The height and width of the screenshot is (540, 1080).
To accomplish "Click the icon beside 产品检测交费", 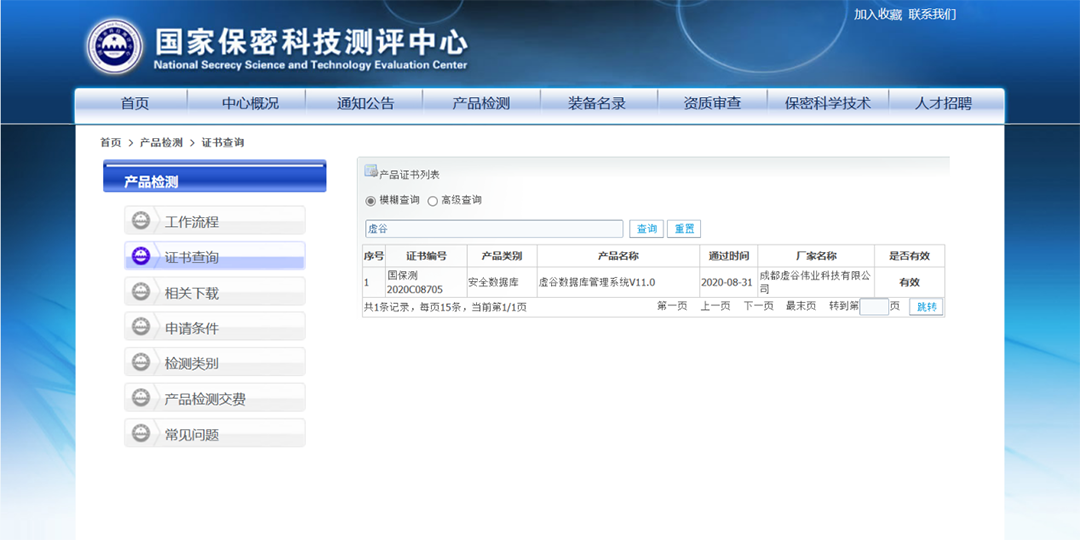I will point(141,398).
